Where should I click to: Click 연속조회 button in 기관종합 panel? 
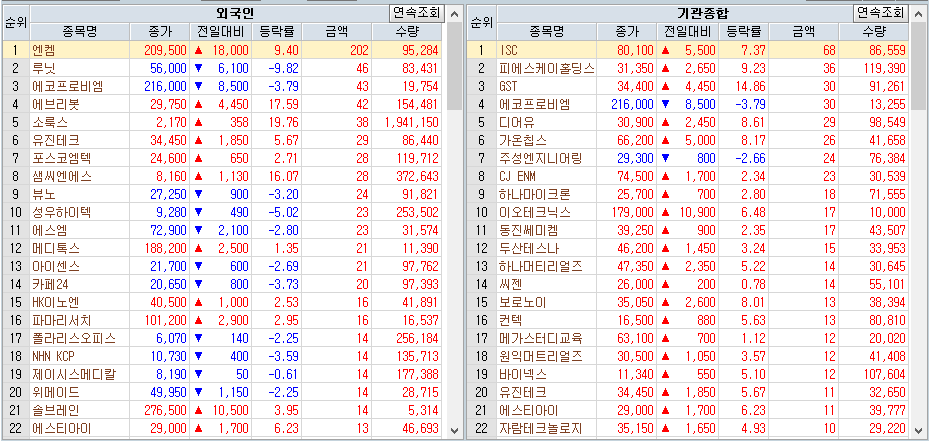[x=881, y=13]
